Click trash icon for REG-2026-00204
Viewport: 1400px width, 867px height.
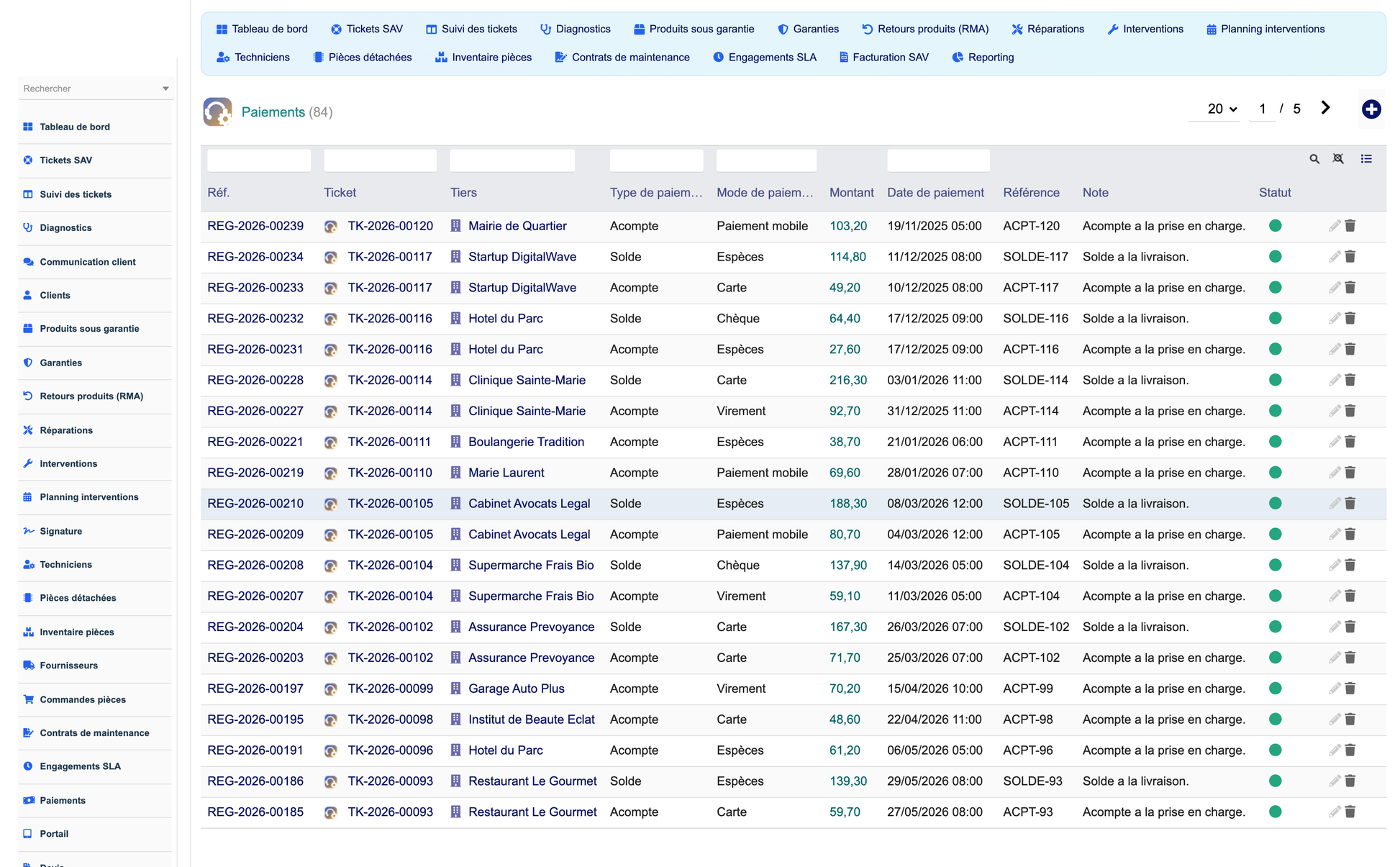(1350, 627)
